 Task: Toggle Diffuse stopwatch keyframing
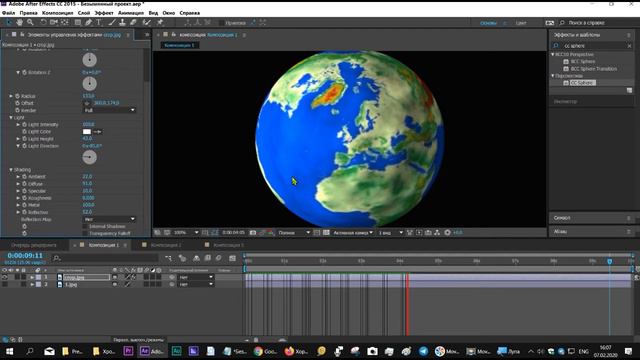coord(24,184)
